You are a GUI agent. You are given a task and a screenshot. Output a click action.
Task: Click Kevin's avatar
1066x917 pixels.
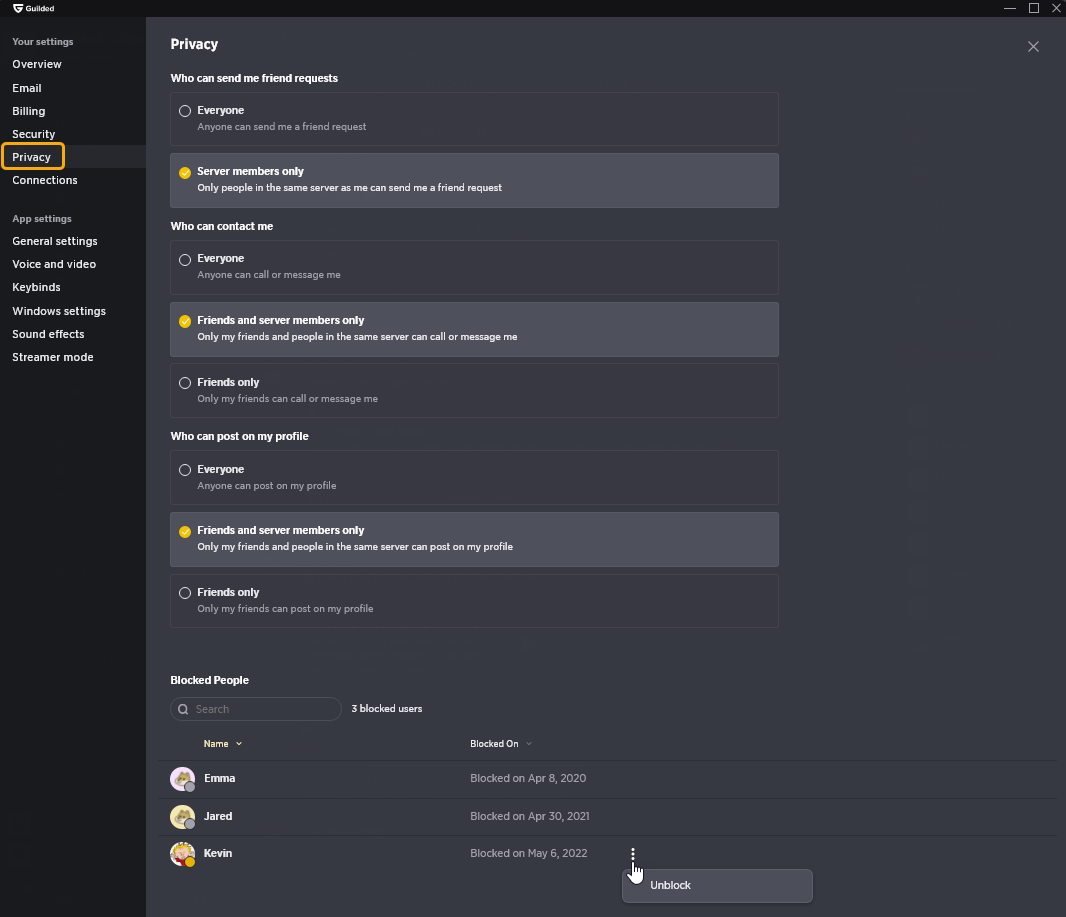pos(182,854)
